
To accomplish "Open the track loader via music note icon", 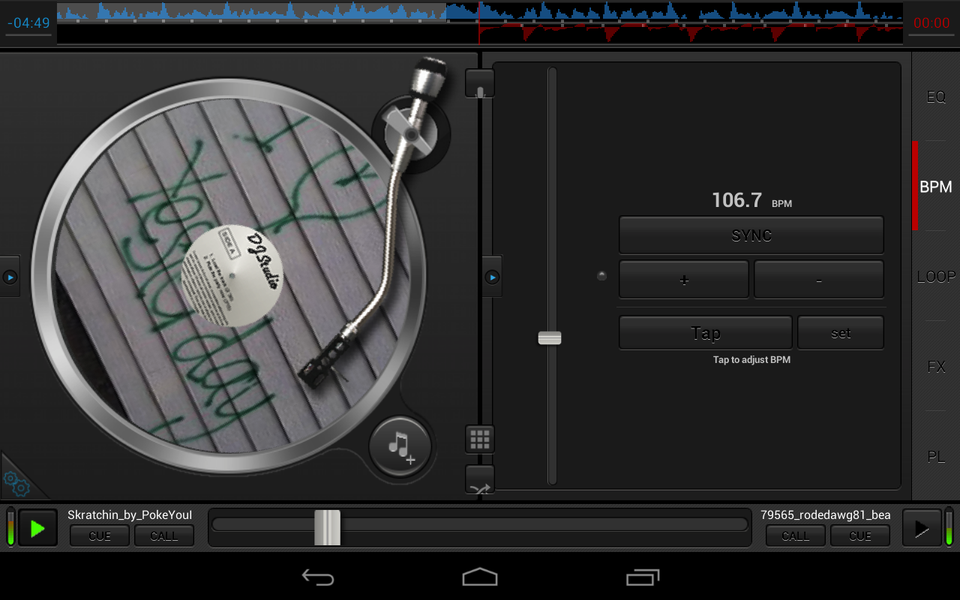I will tap(399, 447).
